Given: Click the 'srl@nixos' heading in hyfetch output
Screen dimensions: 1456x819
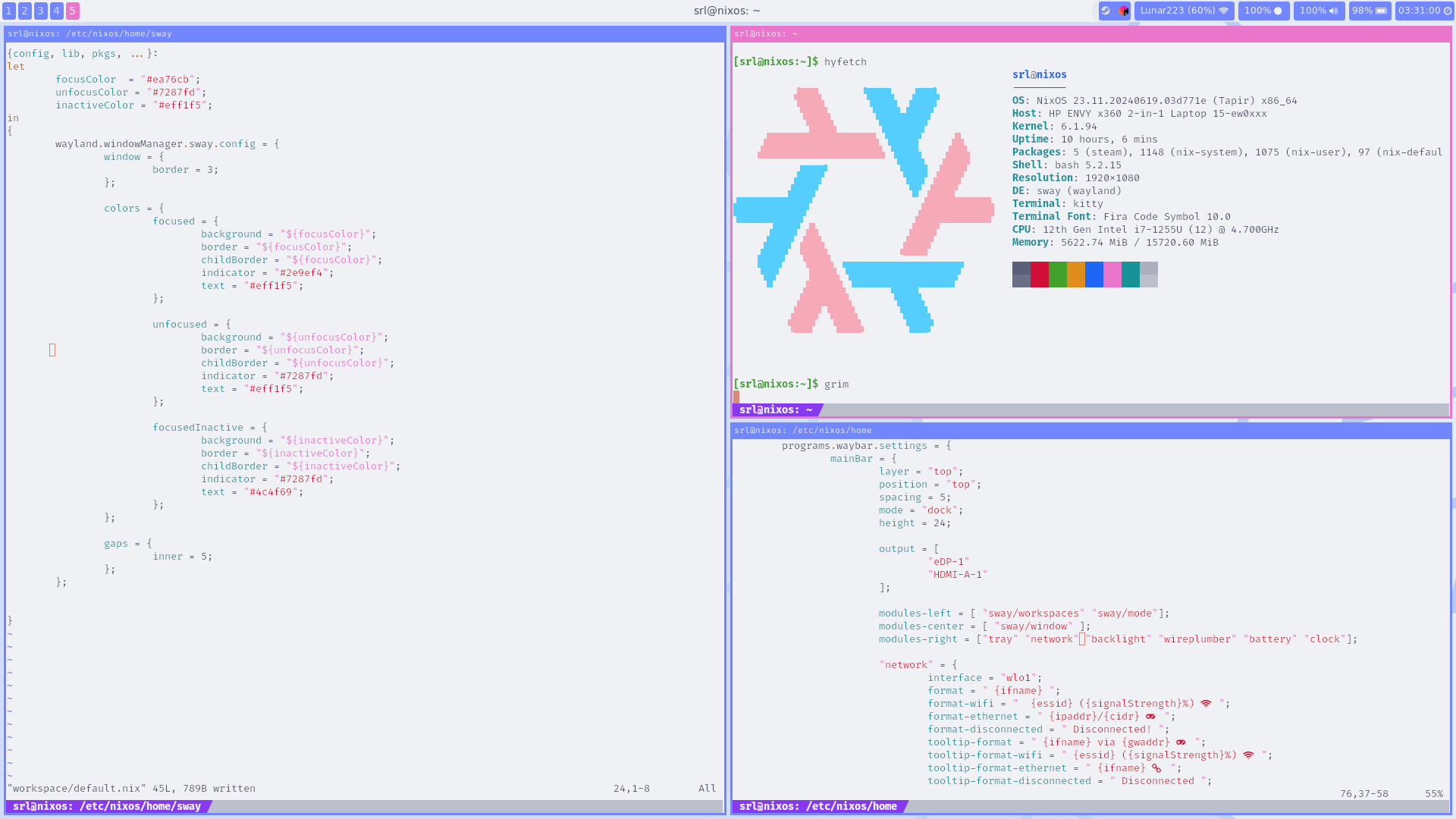Looking at the screenshot, I should point(1040,74).
